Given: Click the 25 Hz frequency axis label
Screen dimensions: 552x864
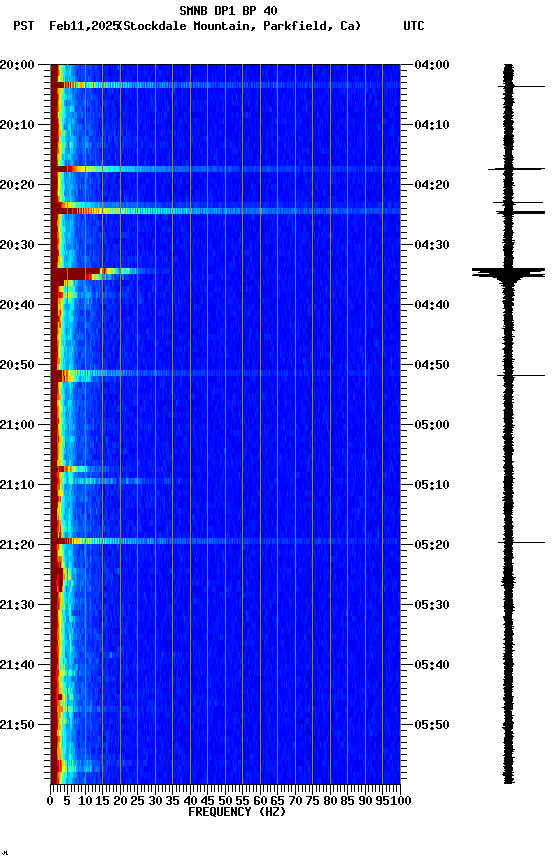Looking at the screenshot, I should coord(138,801).
